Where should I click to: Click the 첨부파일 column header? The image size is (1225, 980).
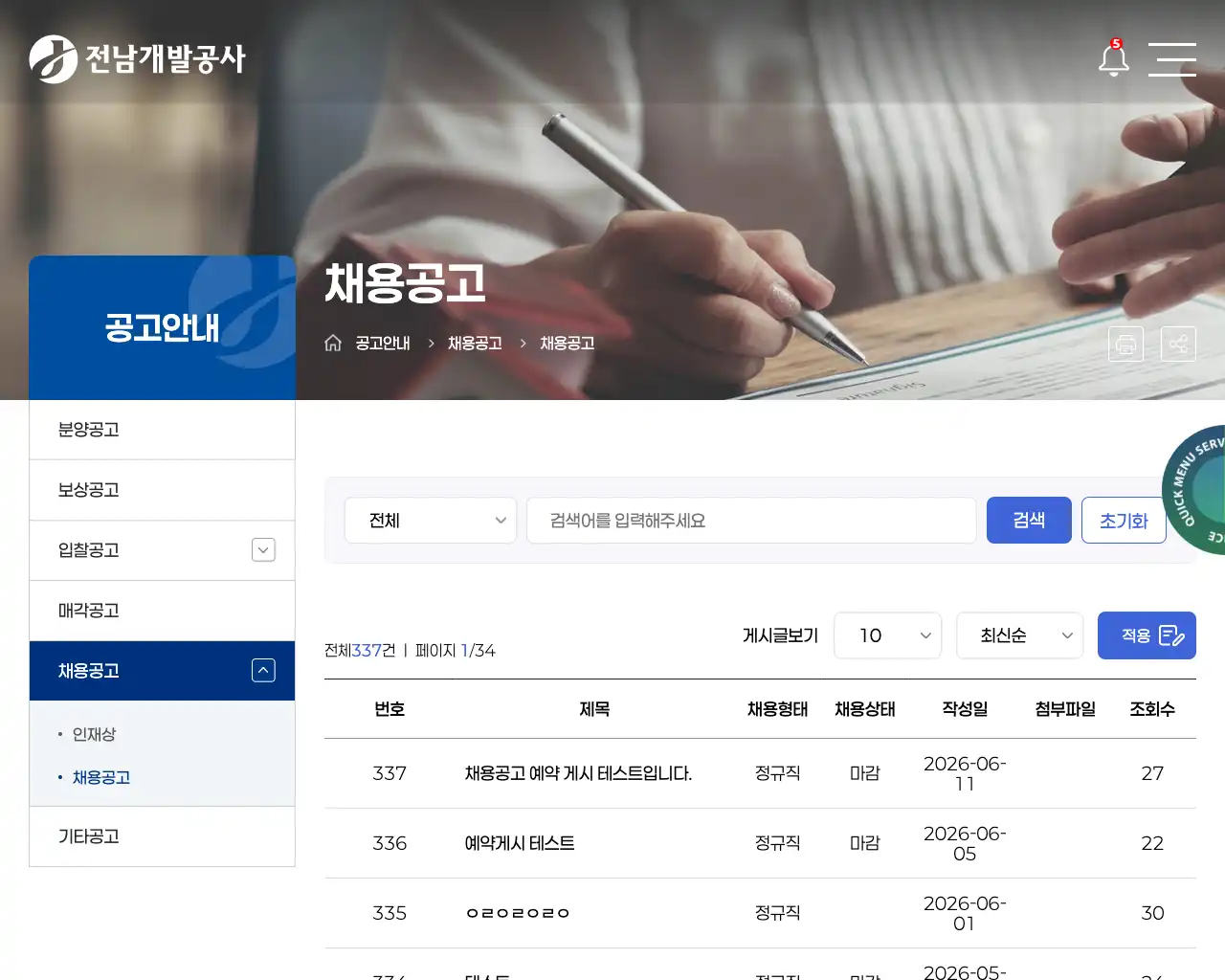click(x=1065, y=709)
